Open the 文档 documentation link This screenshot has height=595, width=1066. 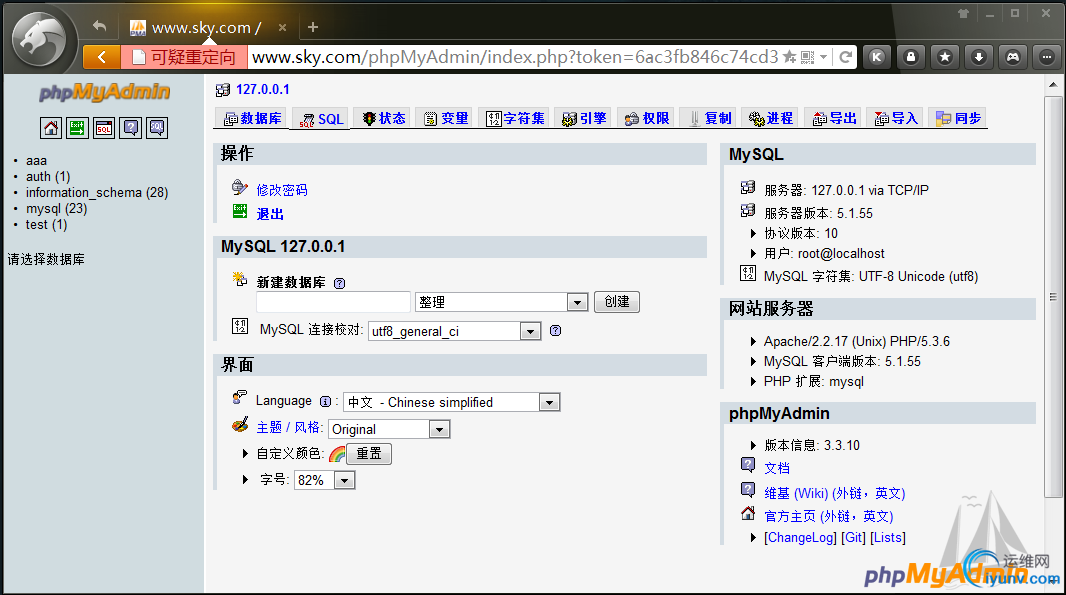point(777,469)
